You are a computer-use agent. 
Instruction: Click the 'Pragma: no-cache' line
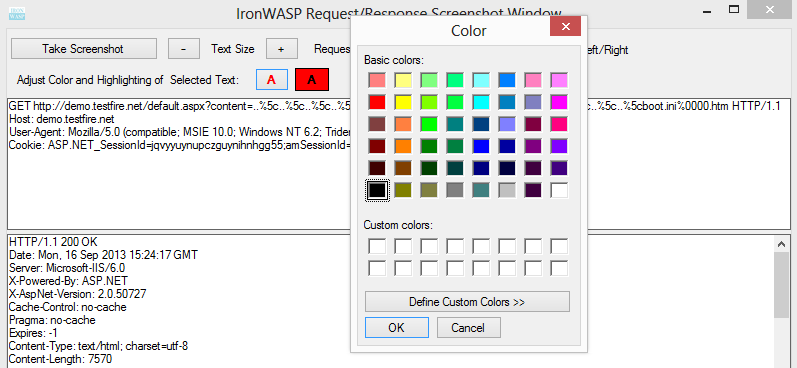point(52,320)
